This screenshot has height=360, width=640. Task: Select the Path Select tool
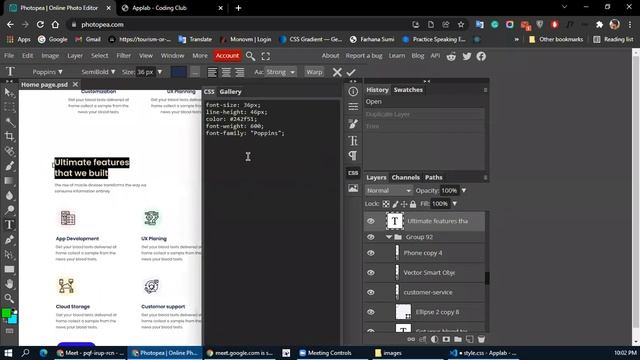pyautogui.click(x=9, y=254)
